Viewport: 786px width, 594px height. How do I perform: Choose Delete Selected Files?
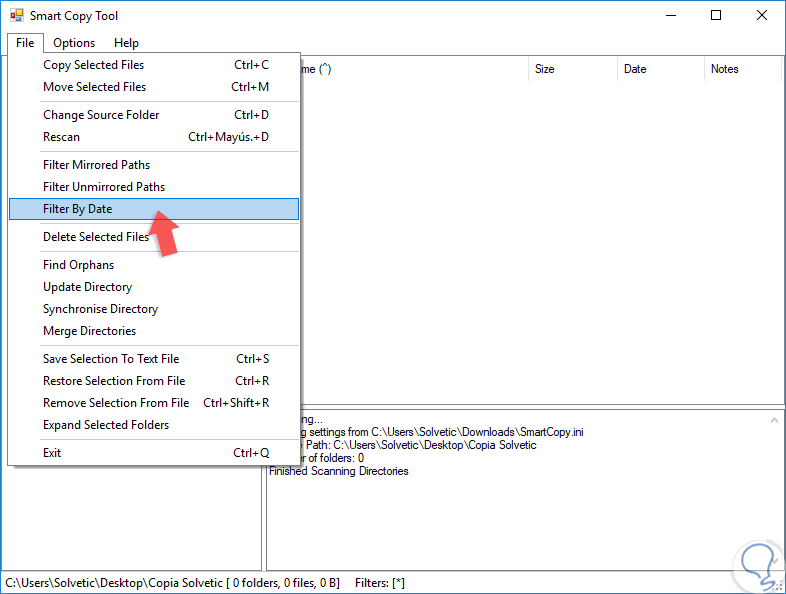[x=154, y=237]
